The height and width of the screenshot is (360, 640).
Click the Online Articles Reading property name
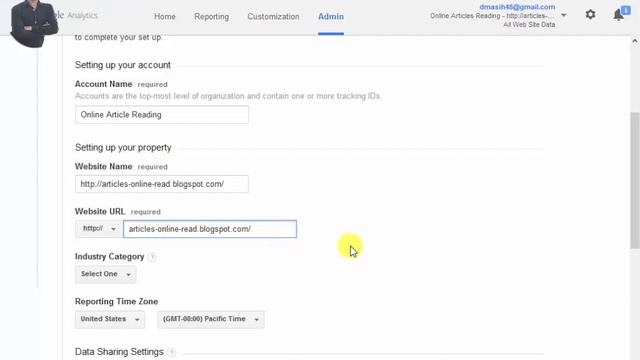tap(492, 16)
